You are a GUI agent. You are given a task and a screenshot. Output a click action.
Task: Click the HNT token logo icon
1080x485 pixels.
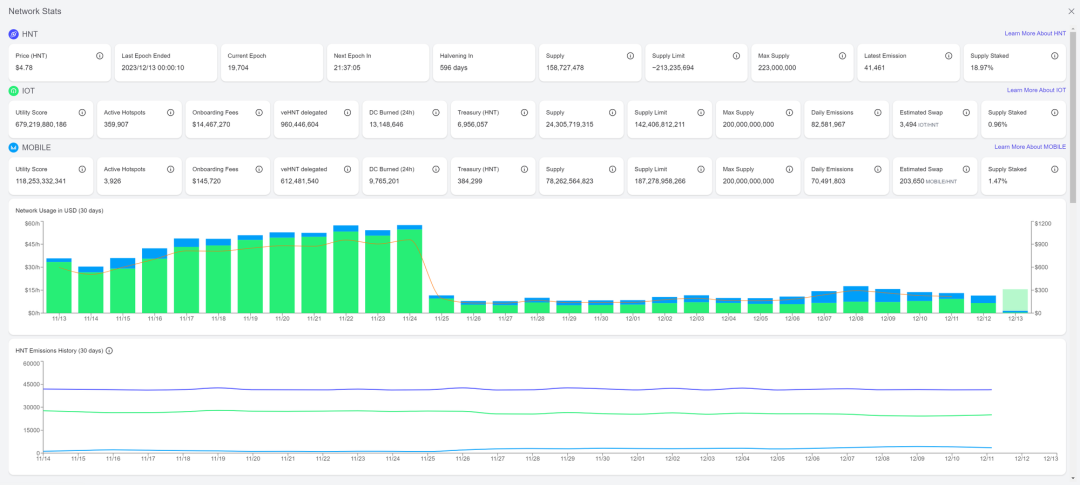[x=14, y=34]
